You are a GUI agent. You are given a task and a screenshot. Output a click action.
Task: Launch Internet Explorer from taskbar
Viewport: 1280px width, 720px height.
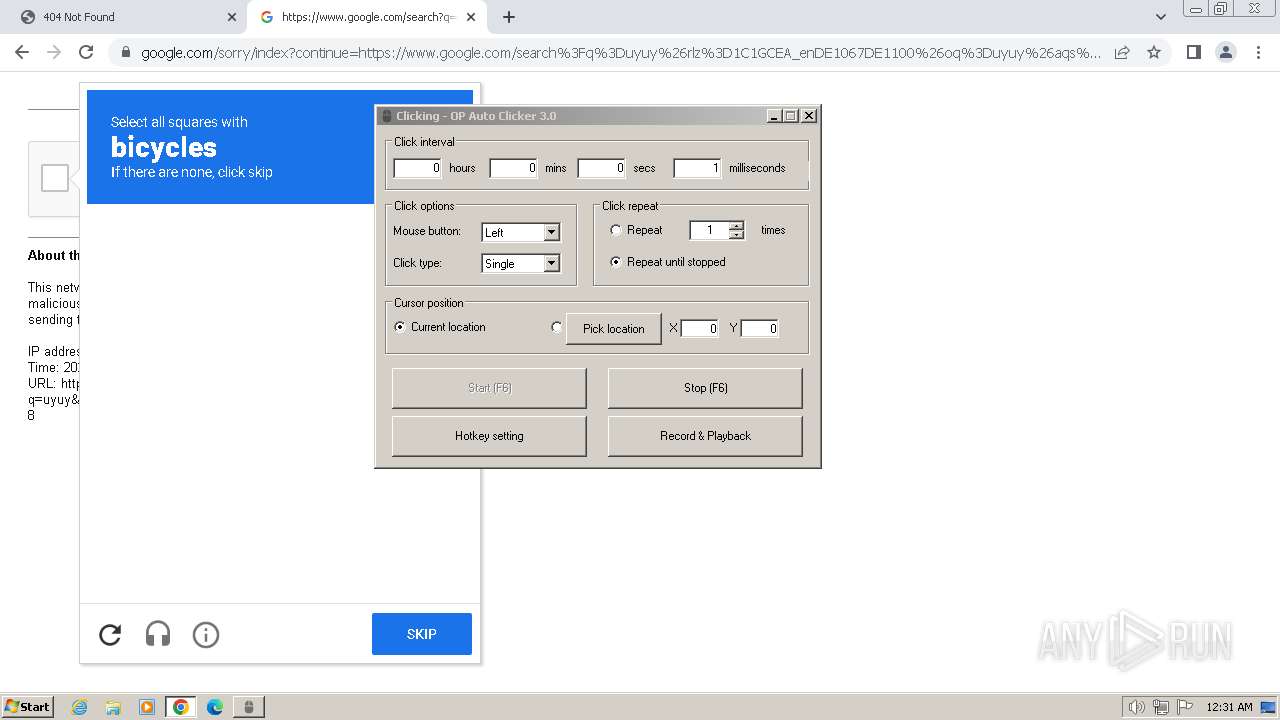click(x=80, y=707)
